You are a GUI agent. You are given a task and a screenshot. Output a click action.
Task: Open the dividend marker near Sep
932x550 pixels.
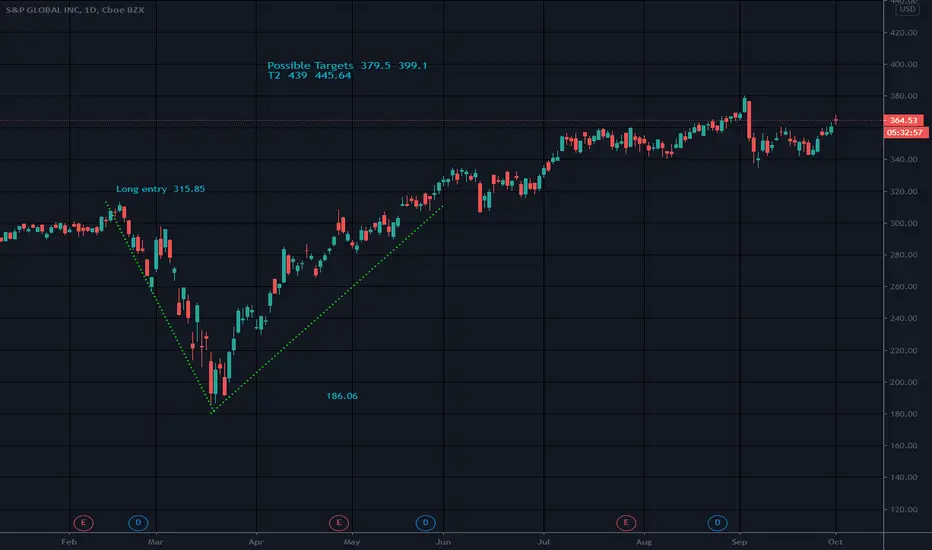pyautogui.click(x=717, y=523)
